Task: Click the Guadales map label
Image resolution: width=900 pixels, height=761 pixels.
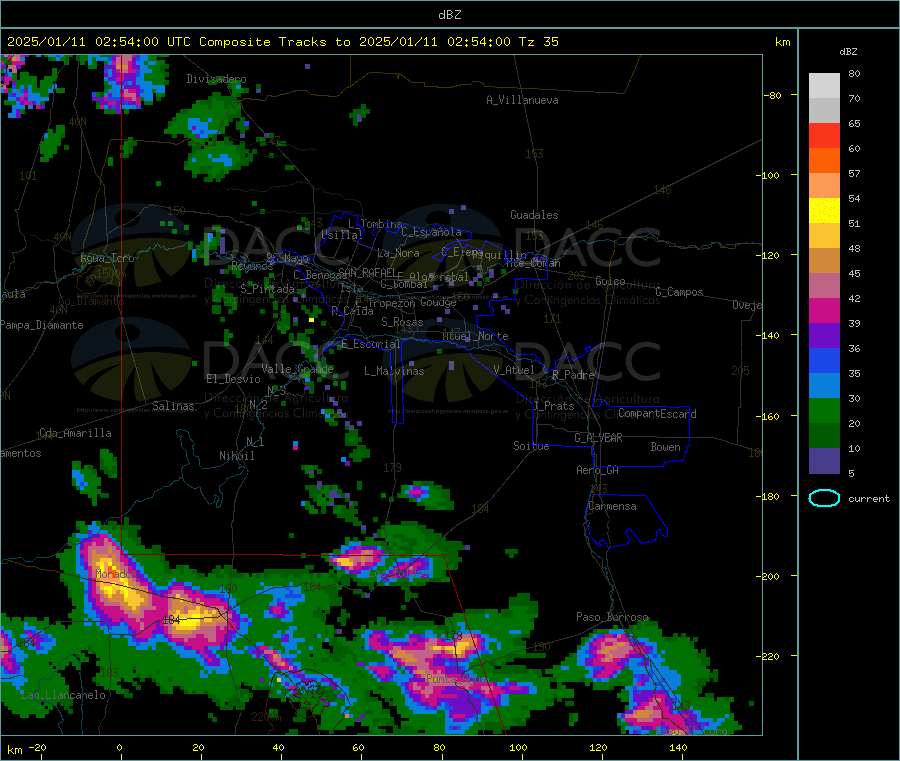Action: 534,215
